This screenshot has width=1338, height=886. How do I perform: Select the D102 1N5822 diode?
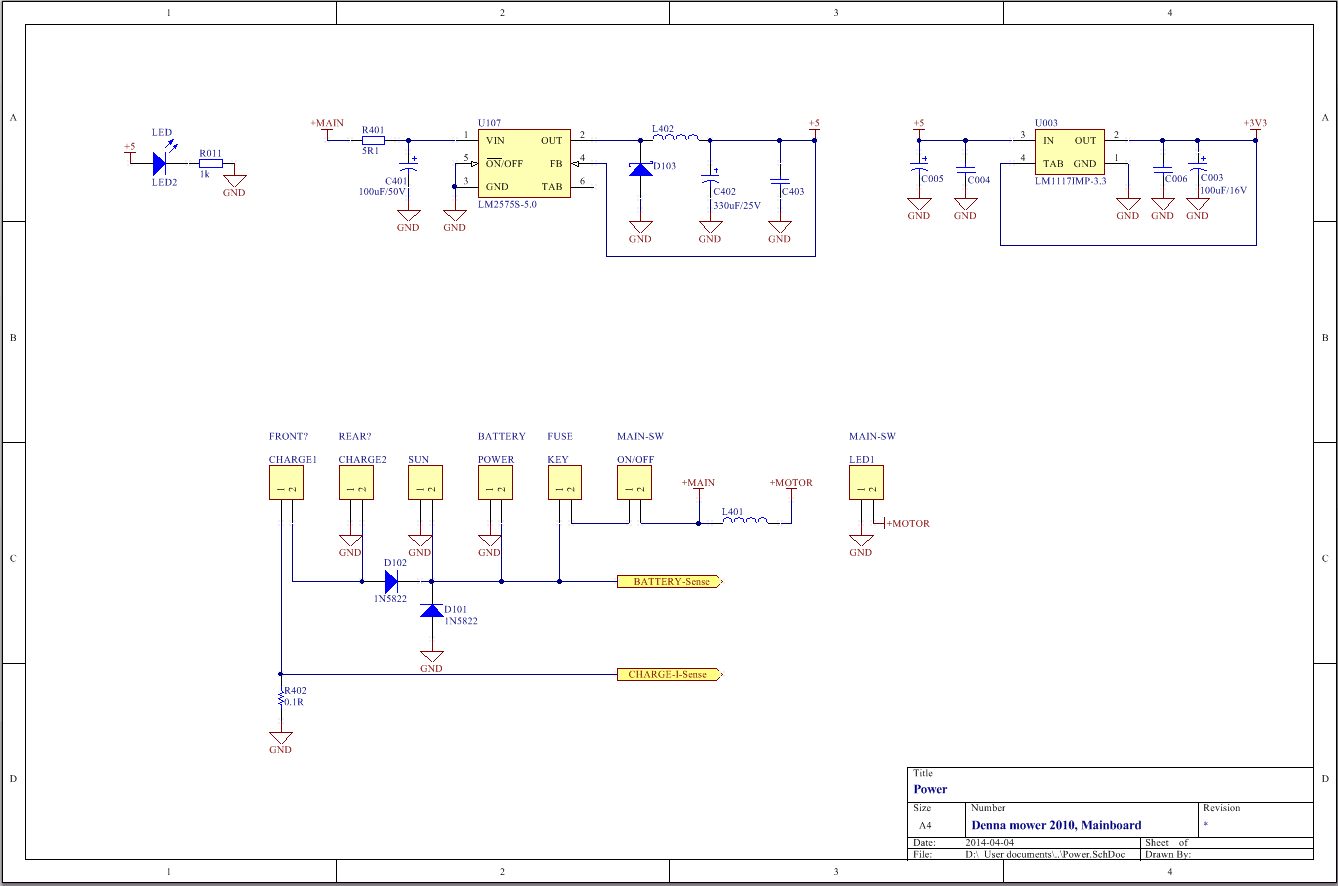point(391,580)
